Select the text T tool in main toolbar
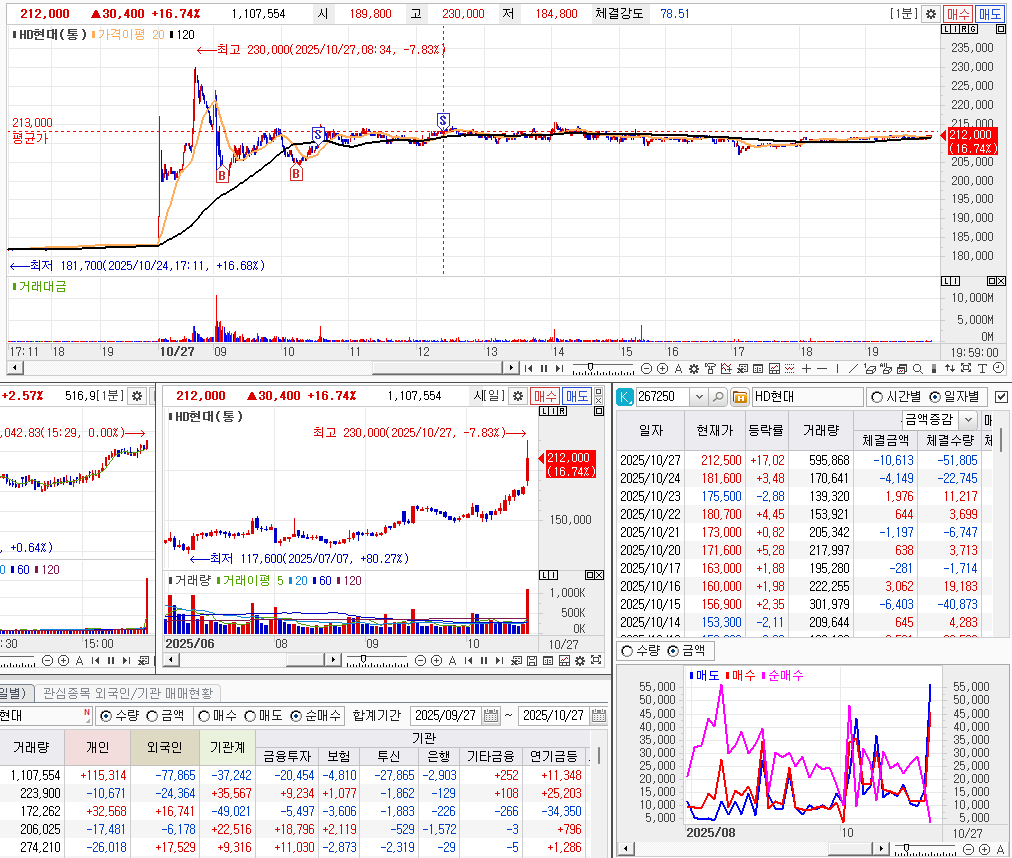 click(x=982, y=369)
